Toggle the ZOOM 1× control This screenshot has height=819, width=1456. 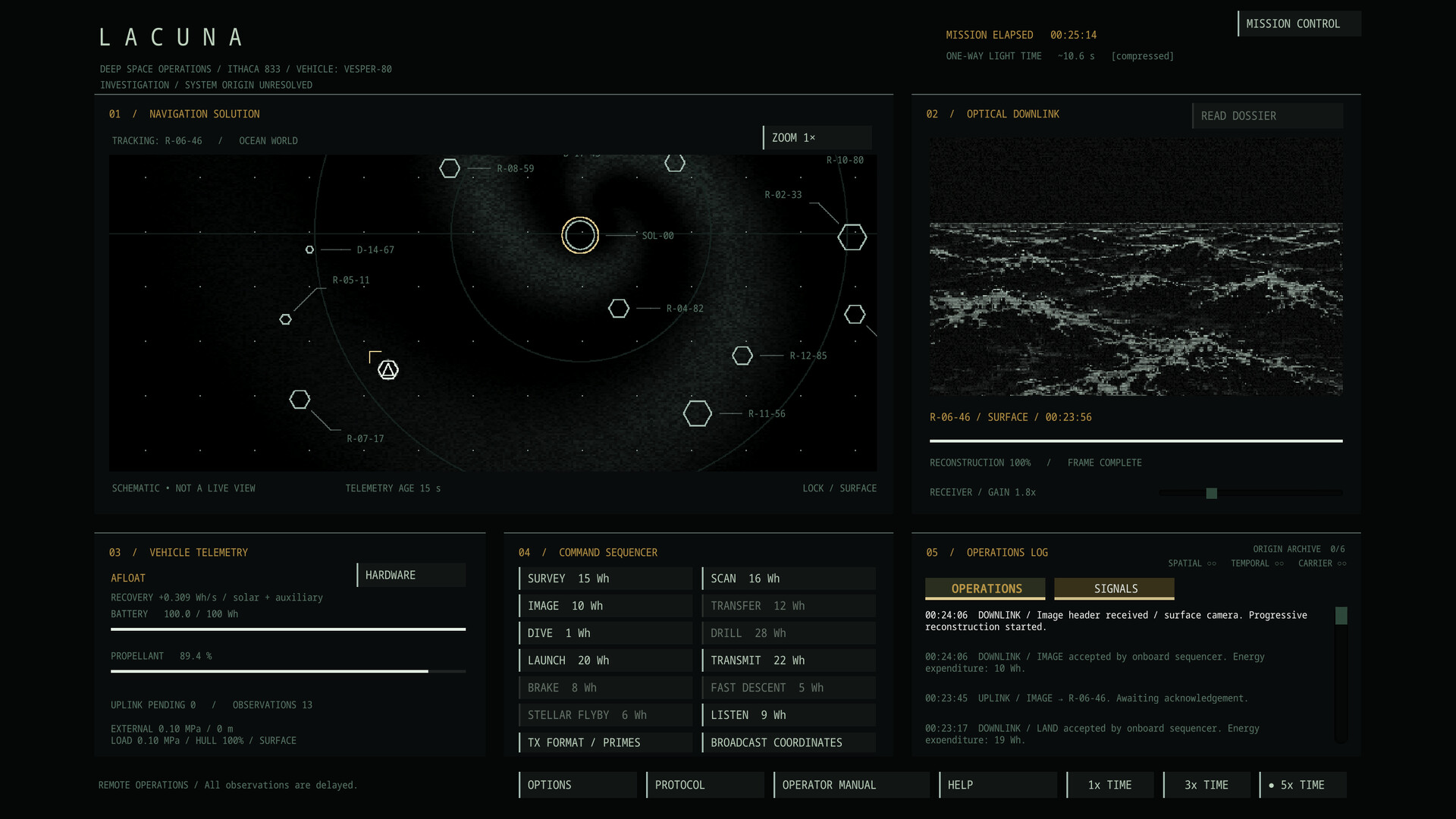[x=817, y=137]
